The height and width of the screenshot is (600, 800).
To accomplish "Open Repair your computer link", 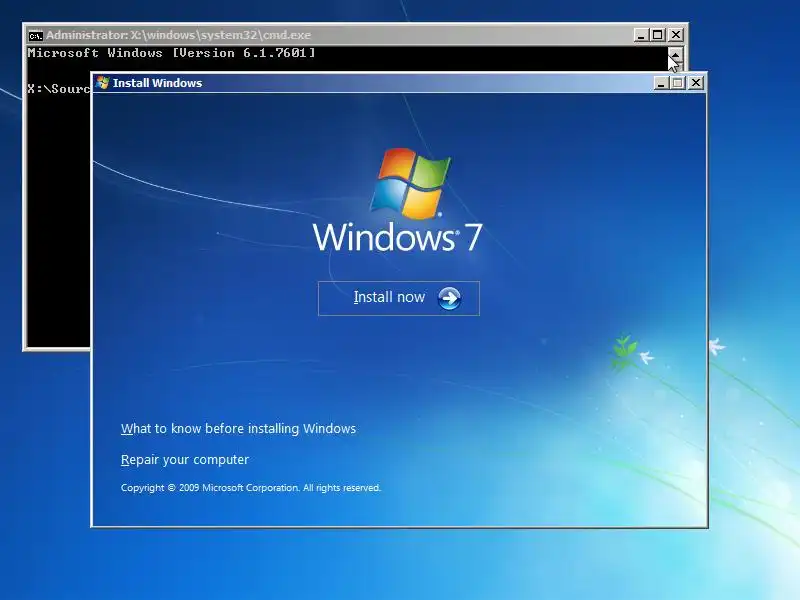I will pyautogui.click(x=185, y=460).
